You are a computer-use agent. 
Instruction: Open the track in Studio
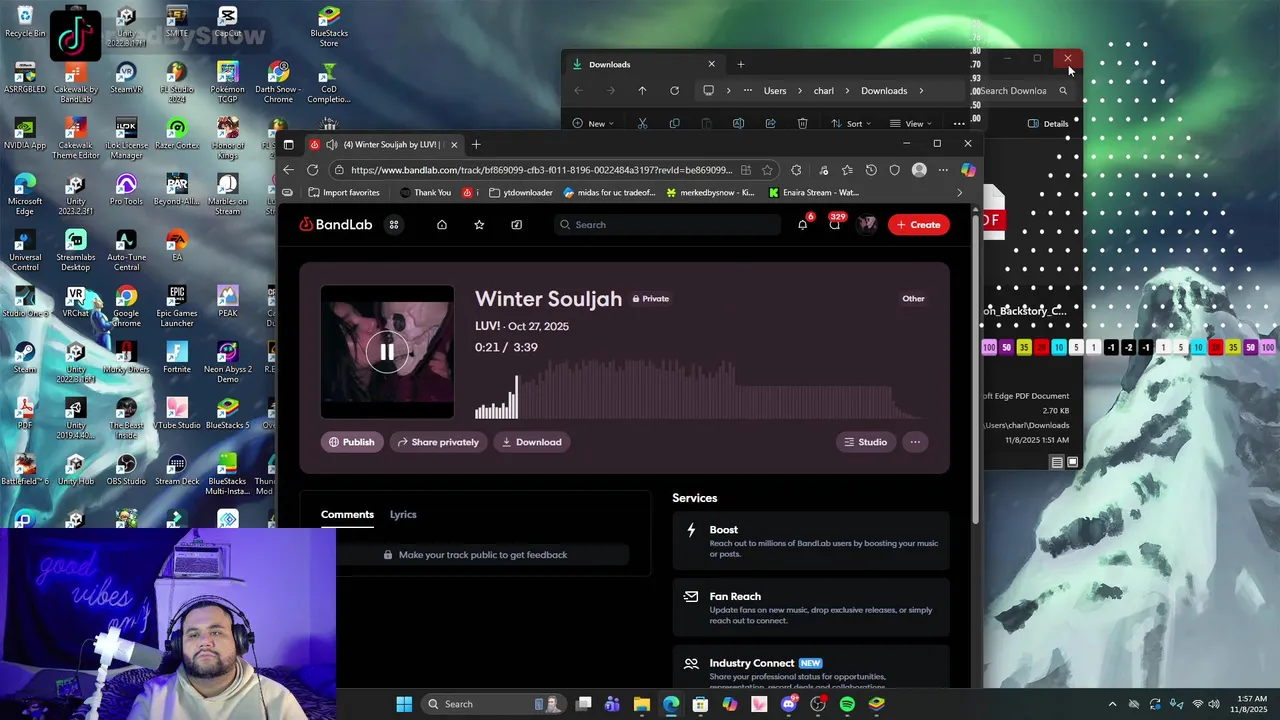(x=866, y=442)
